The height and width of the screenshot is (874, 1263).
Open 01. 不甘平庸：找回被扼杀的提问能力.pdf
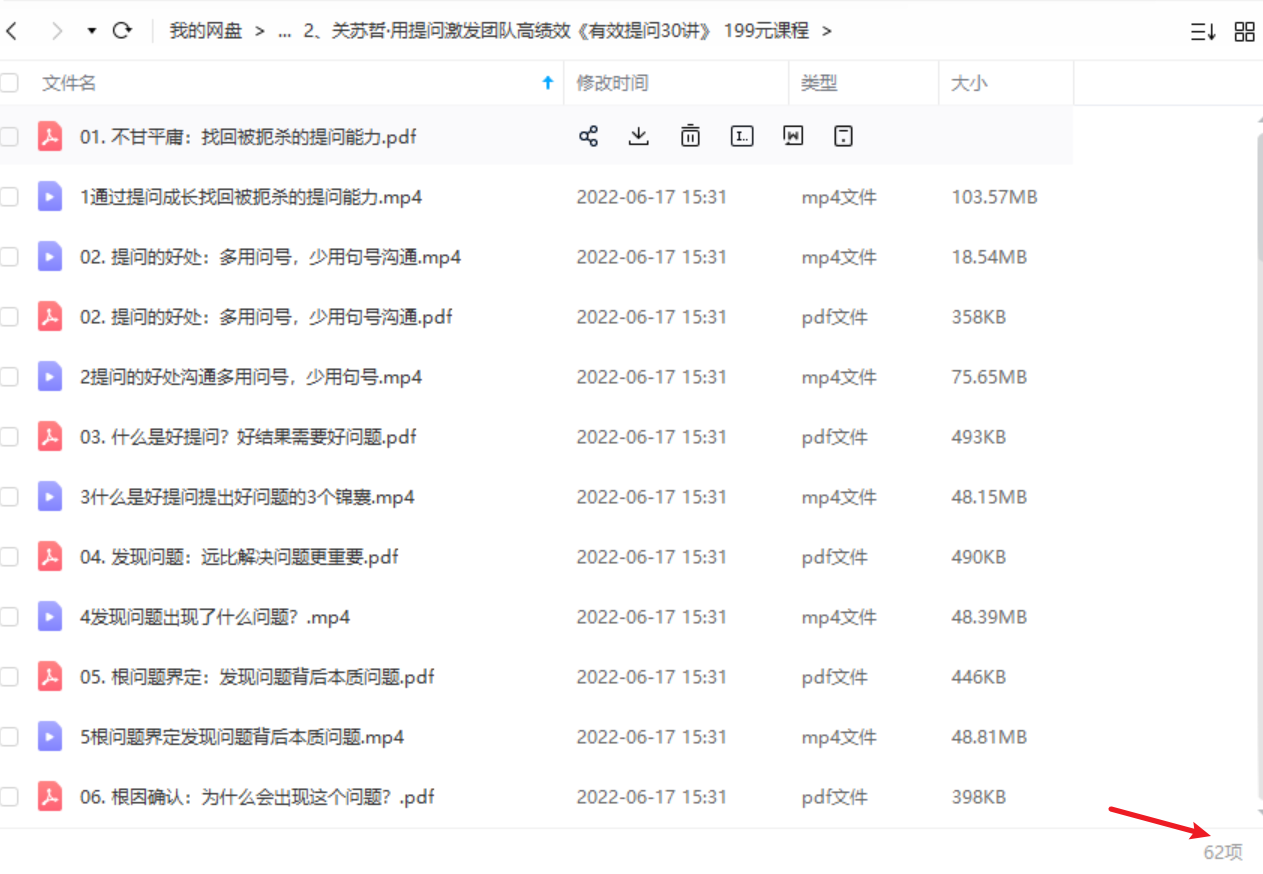[x=248, y=137]
